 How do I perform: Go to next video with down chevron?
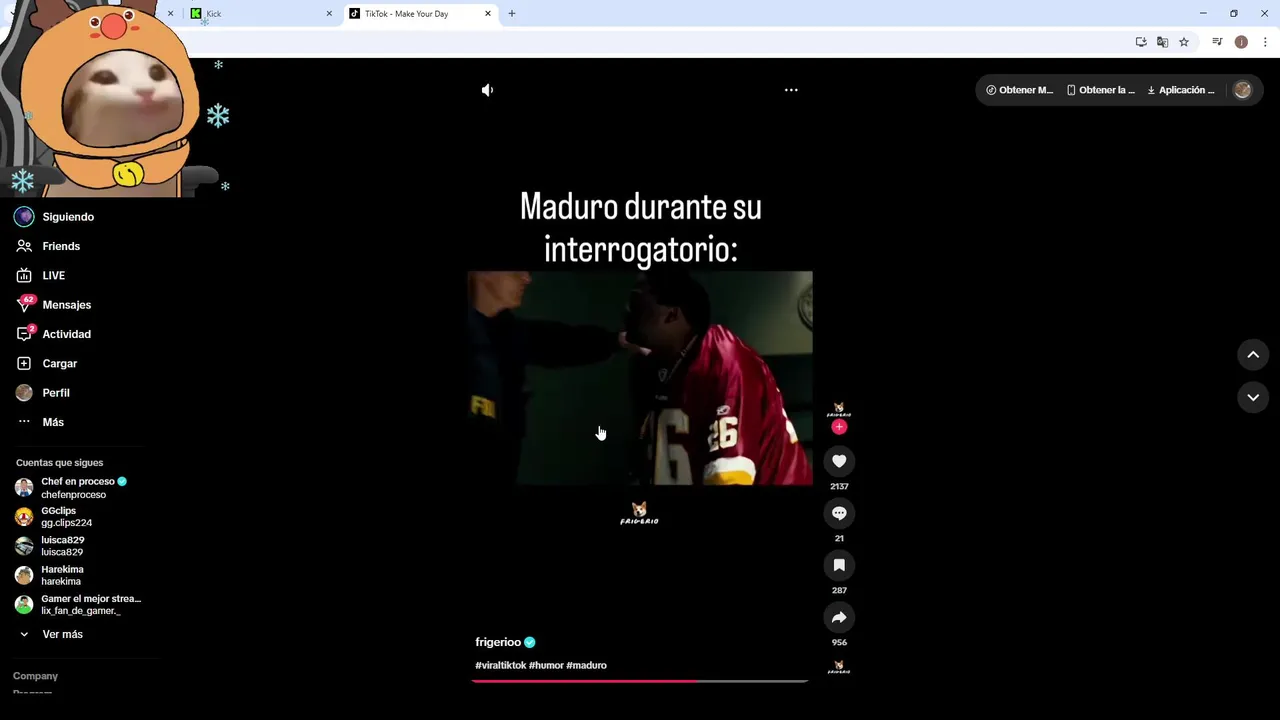pos(1253,397)
